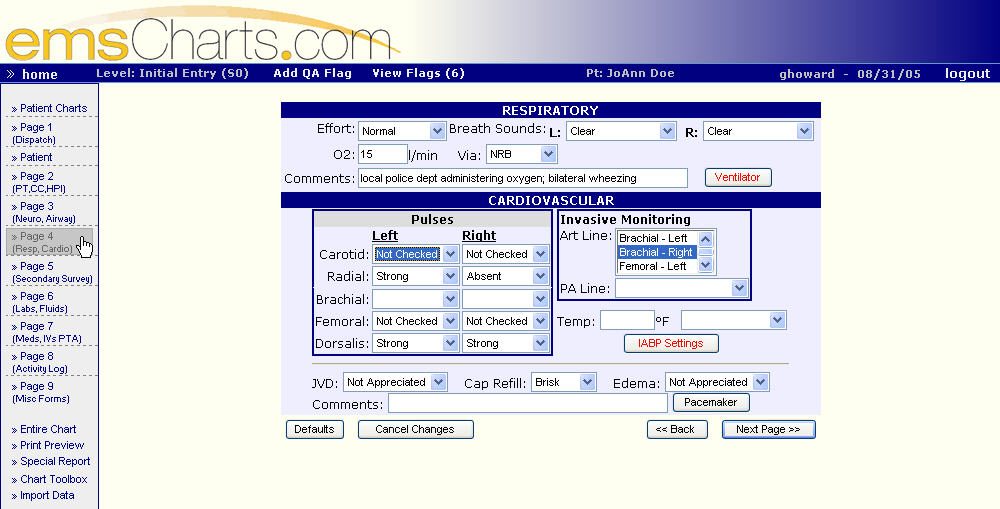1000x509 pixels.
Task: Click the Art Line list scroll-up arrow
Action: [705, 239]
